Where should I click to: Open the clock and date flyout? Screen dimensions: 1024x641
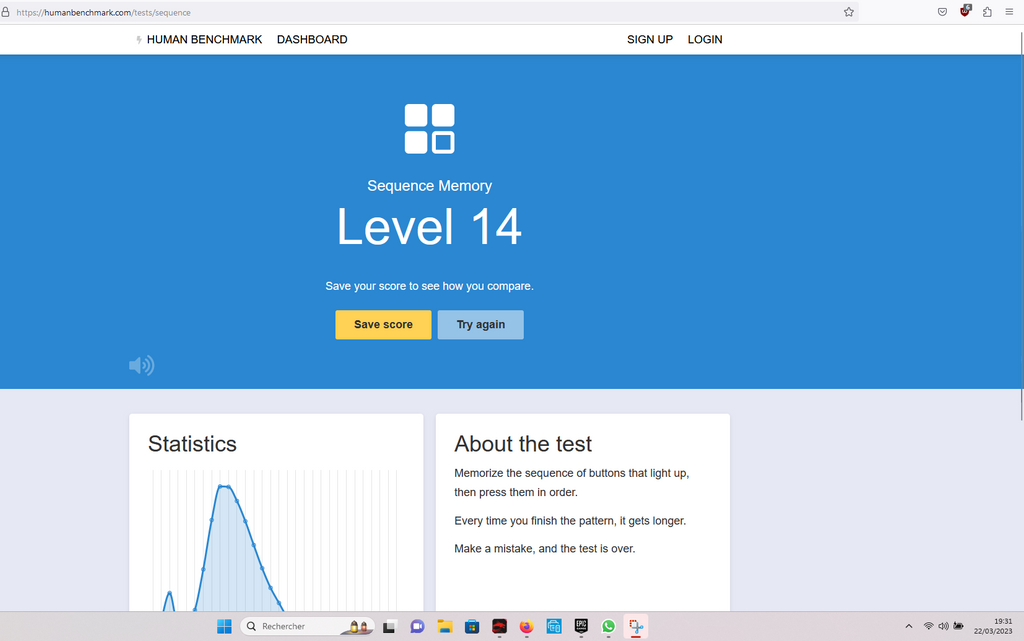coord(1002,626)
